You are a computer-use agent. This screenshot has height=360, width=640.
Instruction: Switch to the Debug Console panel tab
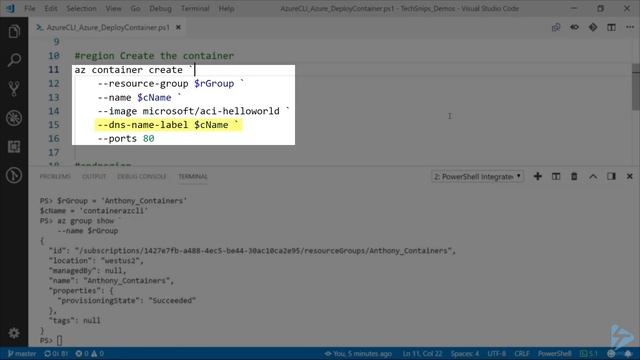142,176
